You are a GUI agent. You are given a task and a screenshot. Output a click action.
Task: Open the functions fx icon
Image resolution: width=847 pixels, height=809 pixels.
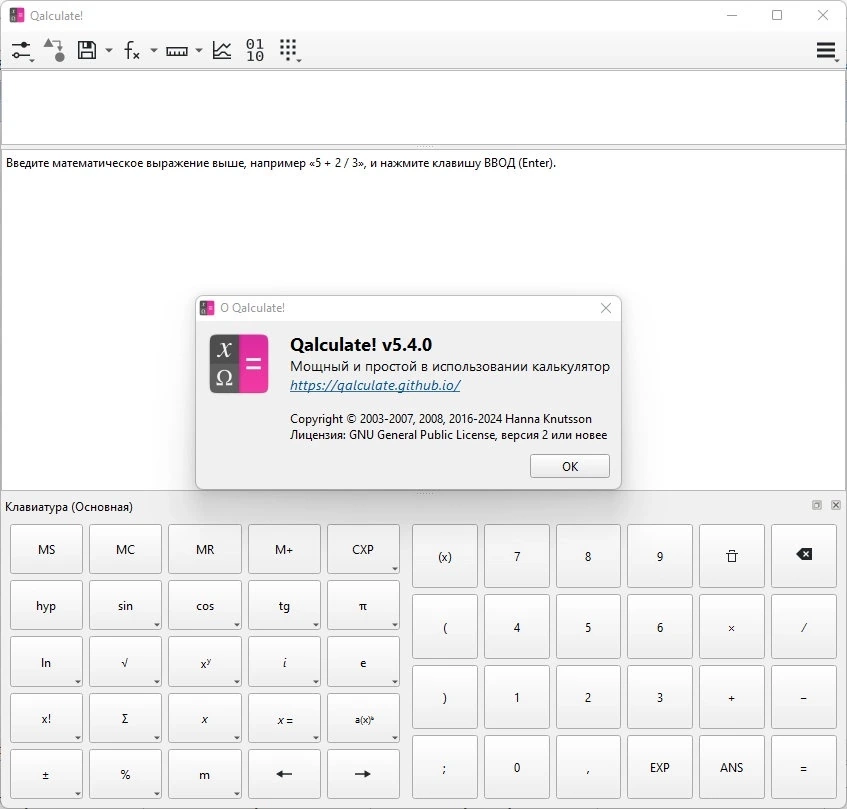tap(132, 50)
